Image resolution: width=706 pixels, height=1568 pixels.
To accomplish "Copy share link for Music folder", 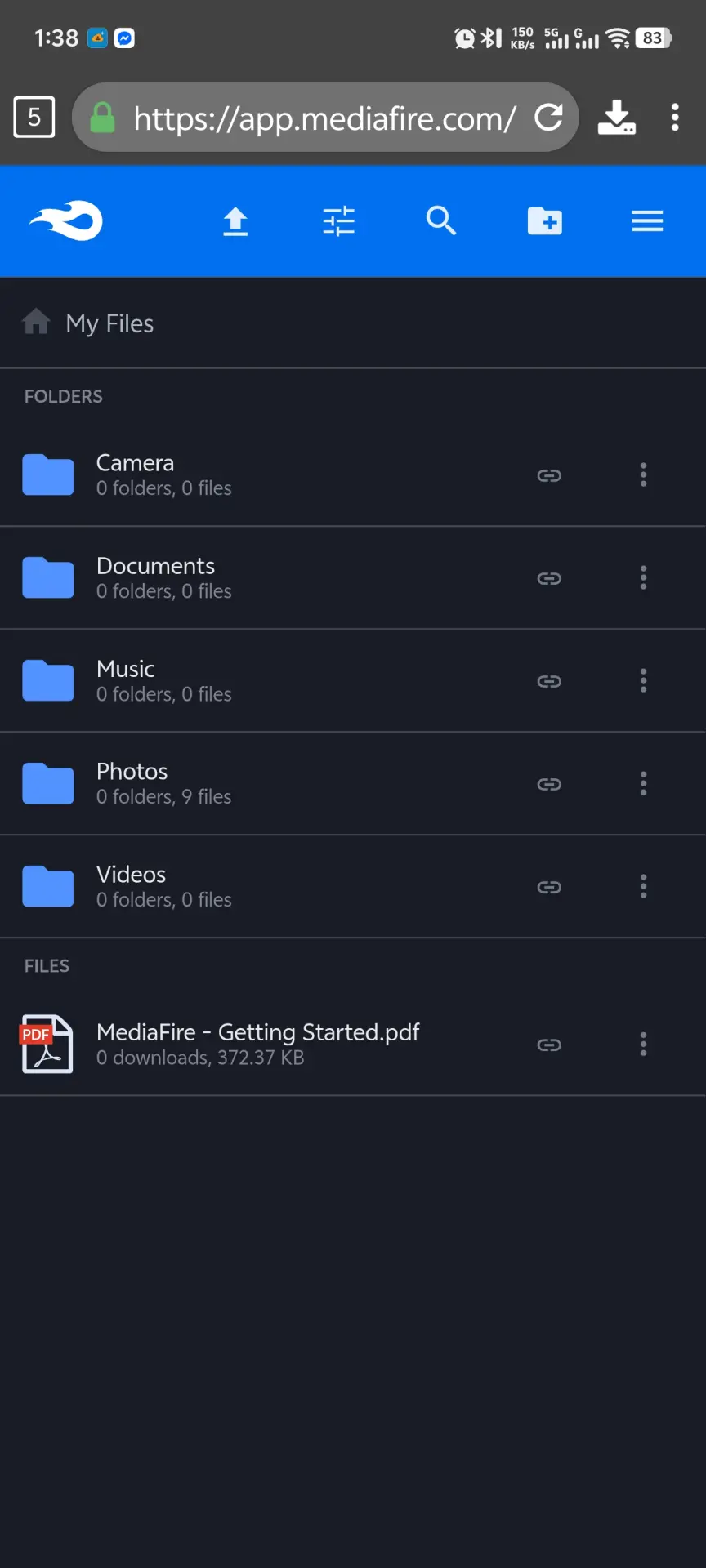I will coord(549,681).
